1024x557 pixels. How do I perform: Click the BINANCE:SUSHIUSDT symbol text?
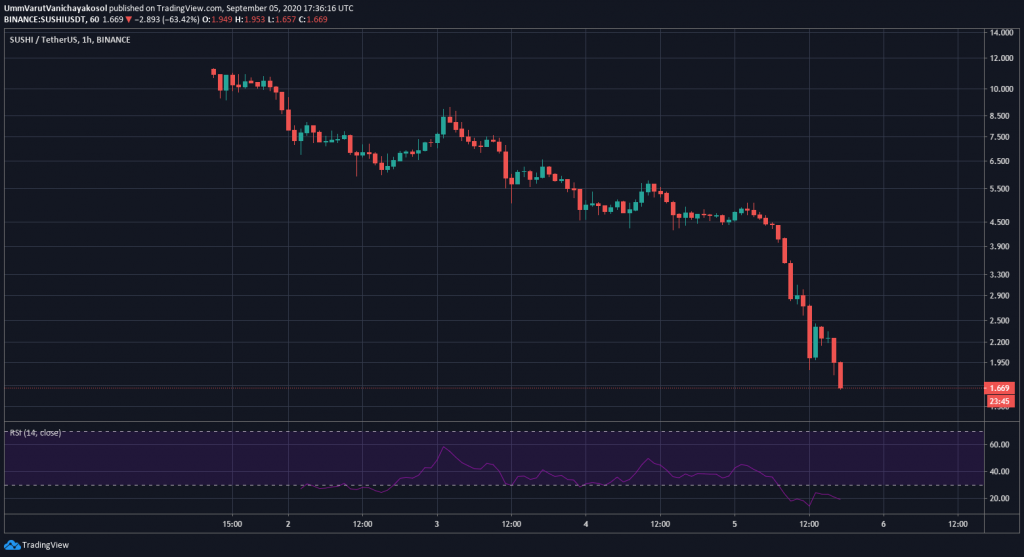click(50, 18)
